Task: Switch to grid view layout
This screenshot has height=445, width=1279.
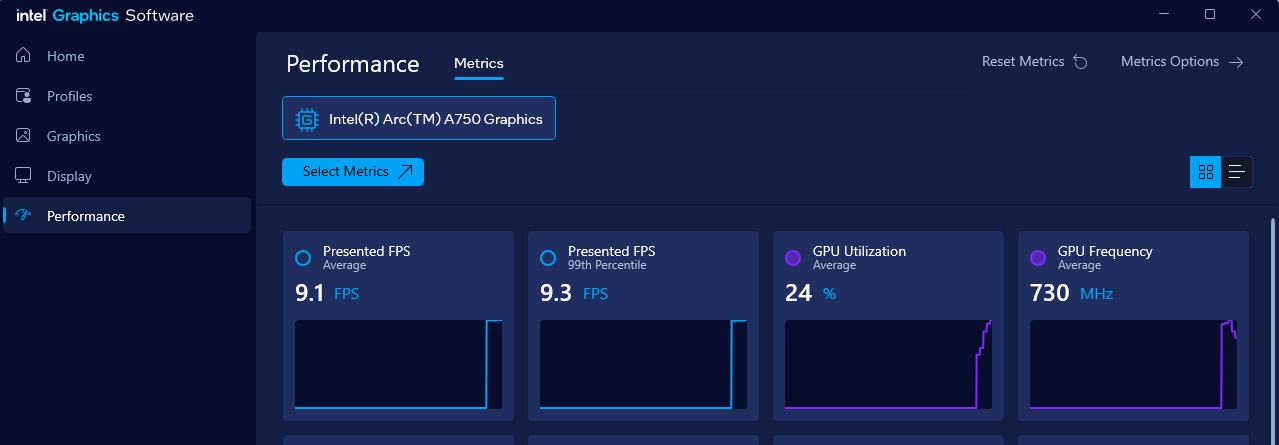Action: coord(1205,171)
